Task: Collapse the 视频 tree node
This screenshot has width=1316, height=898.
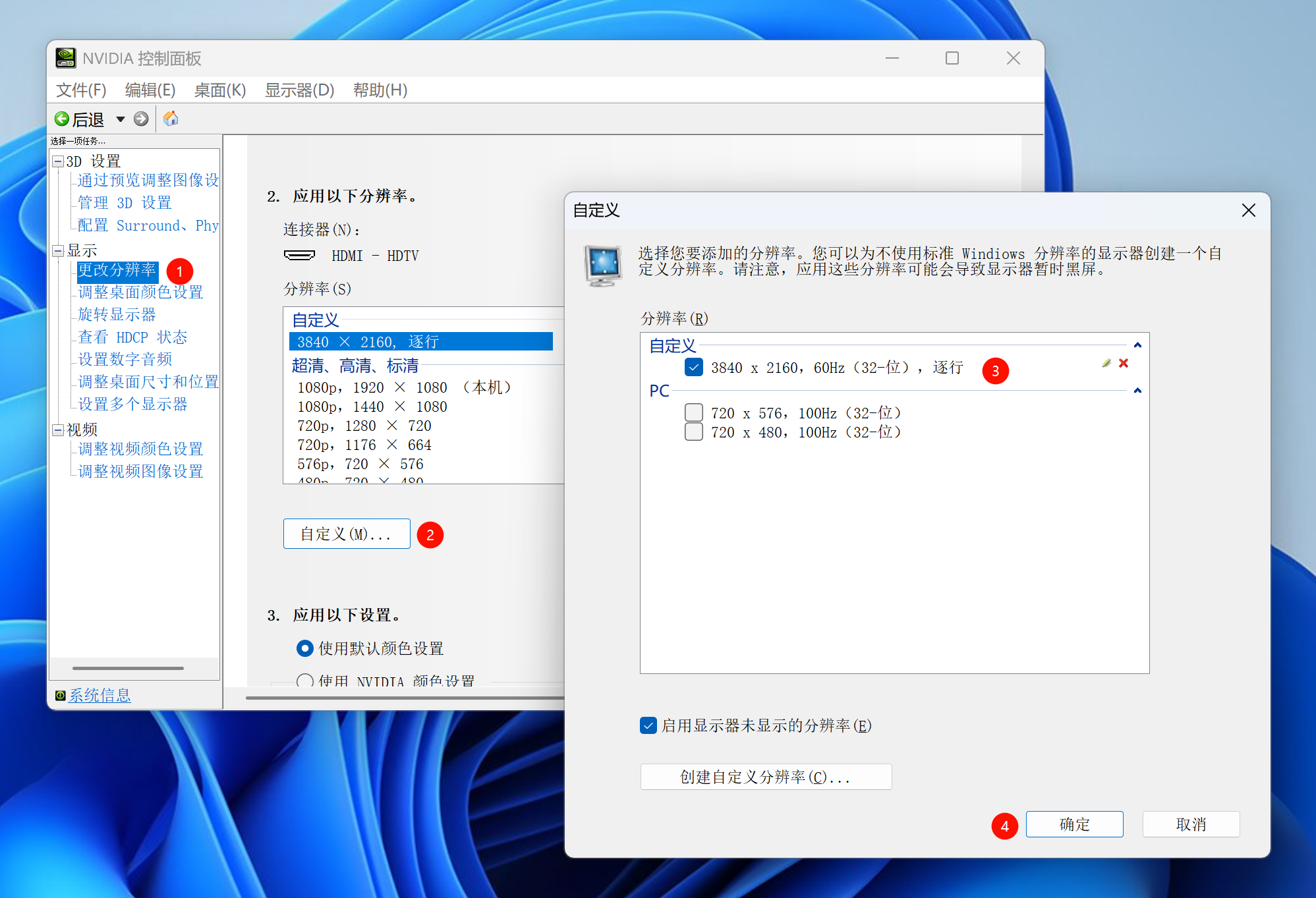Action: tap(58, 430)
